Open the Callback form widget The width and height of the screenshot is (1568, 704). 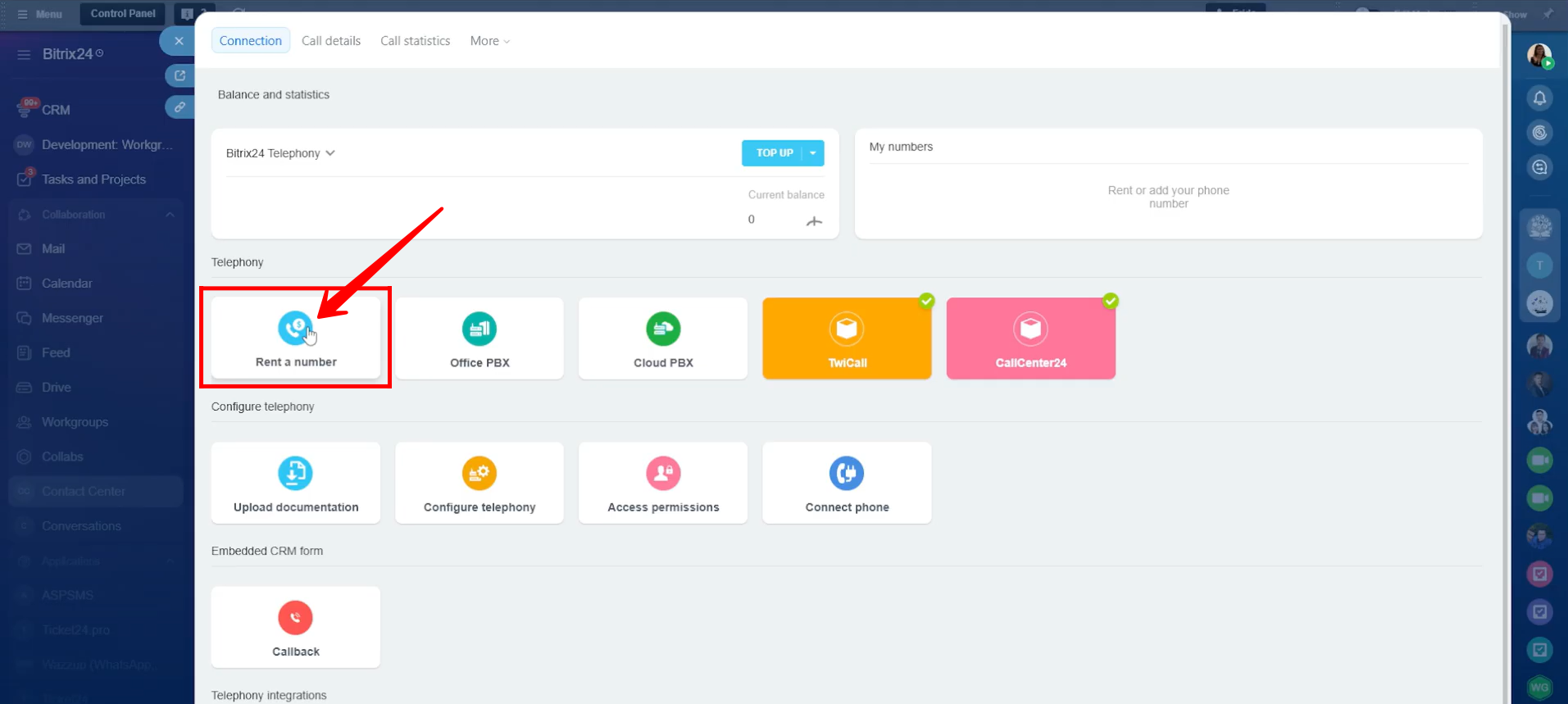[296, 627]
